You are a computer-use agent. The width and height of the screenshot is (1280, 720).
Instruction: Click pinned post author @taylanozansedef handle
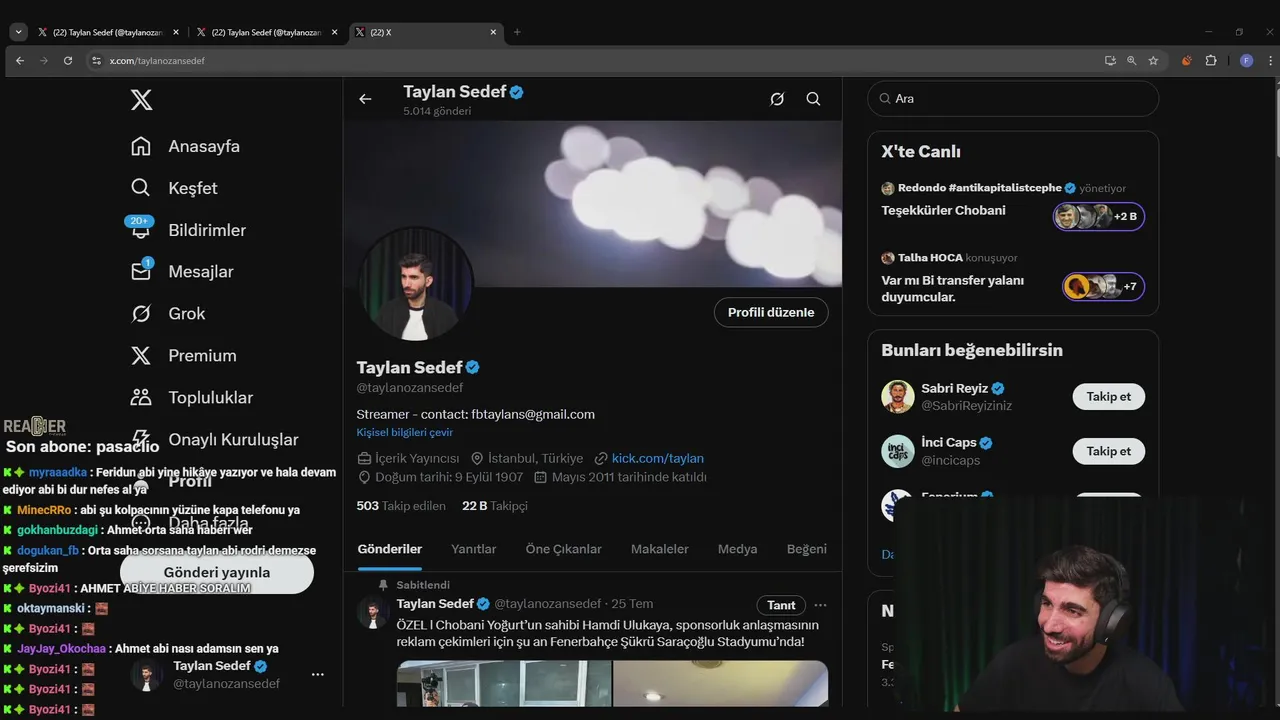point(548,604)
